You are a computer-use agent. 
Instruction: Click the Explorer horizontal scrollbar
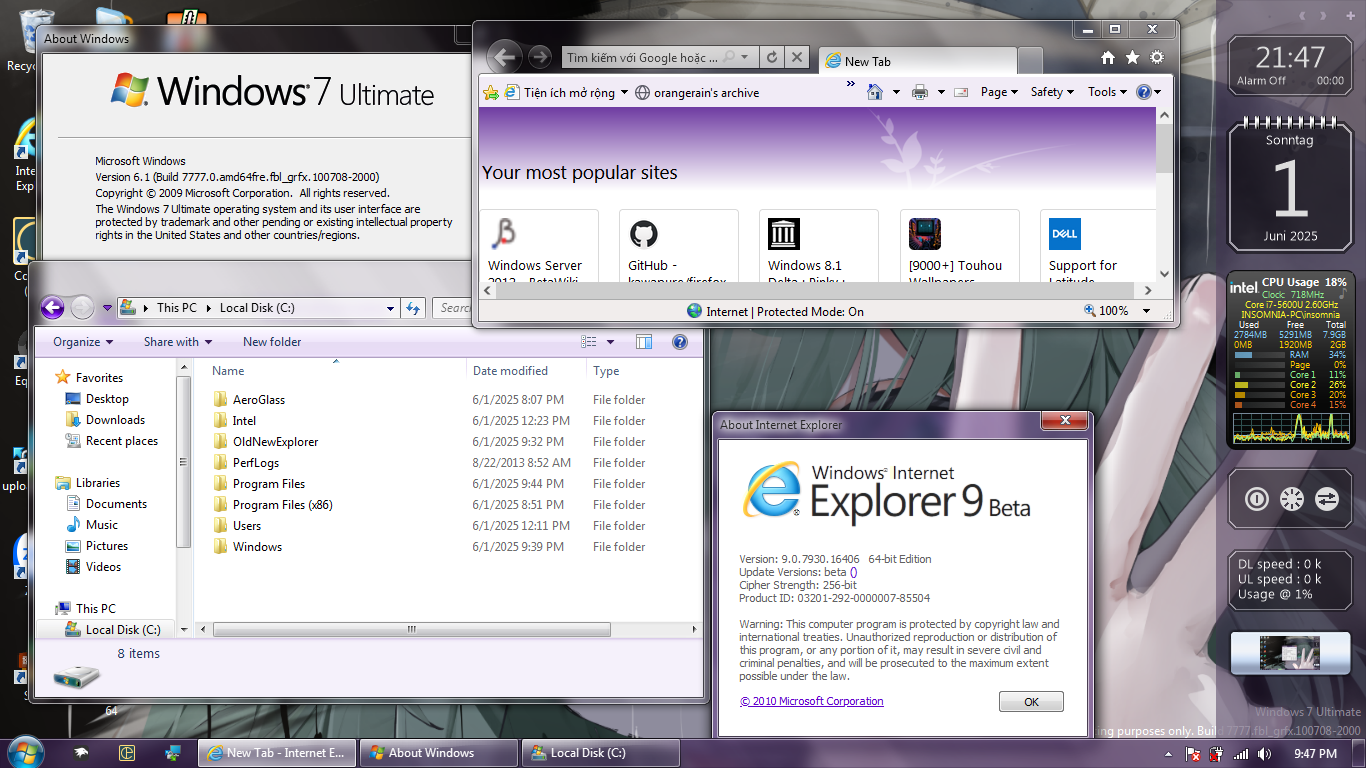[x=411, y=629]
